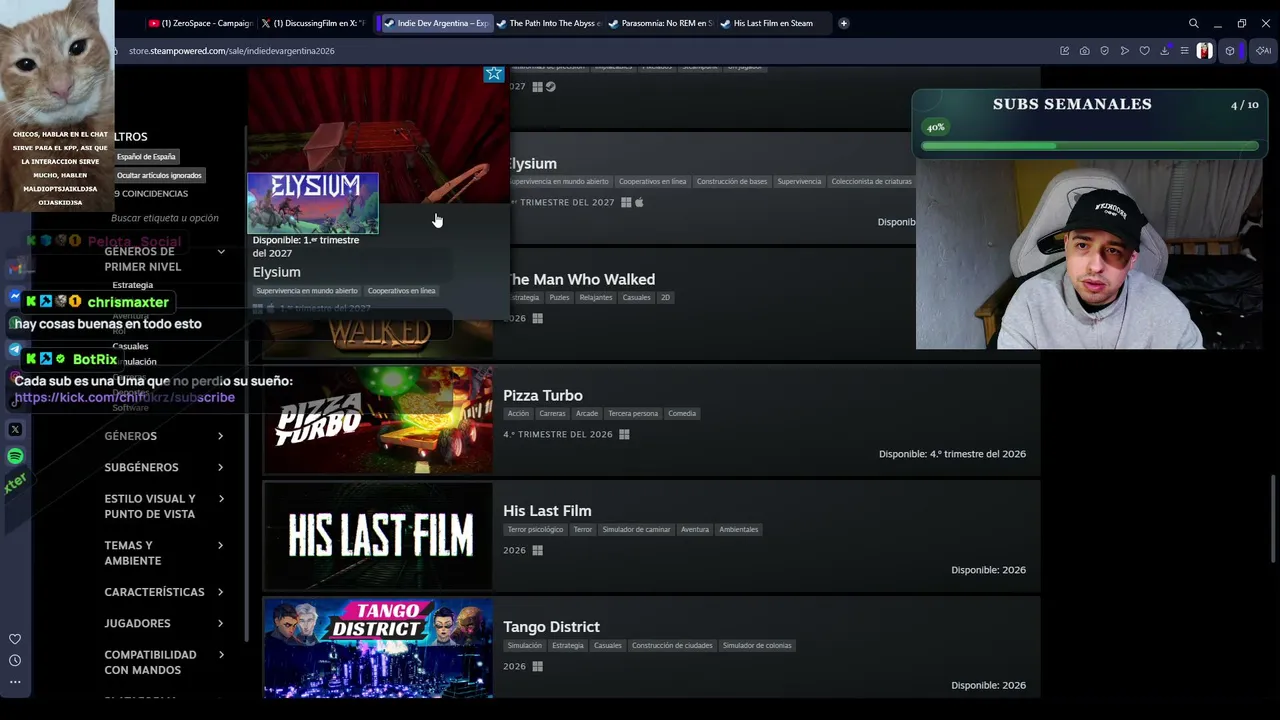1280x720 pixels.
Task: Add page to bookmarks with heart icon
Action: tap(1144, 51)
